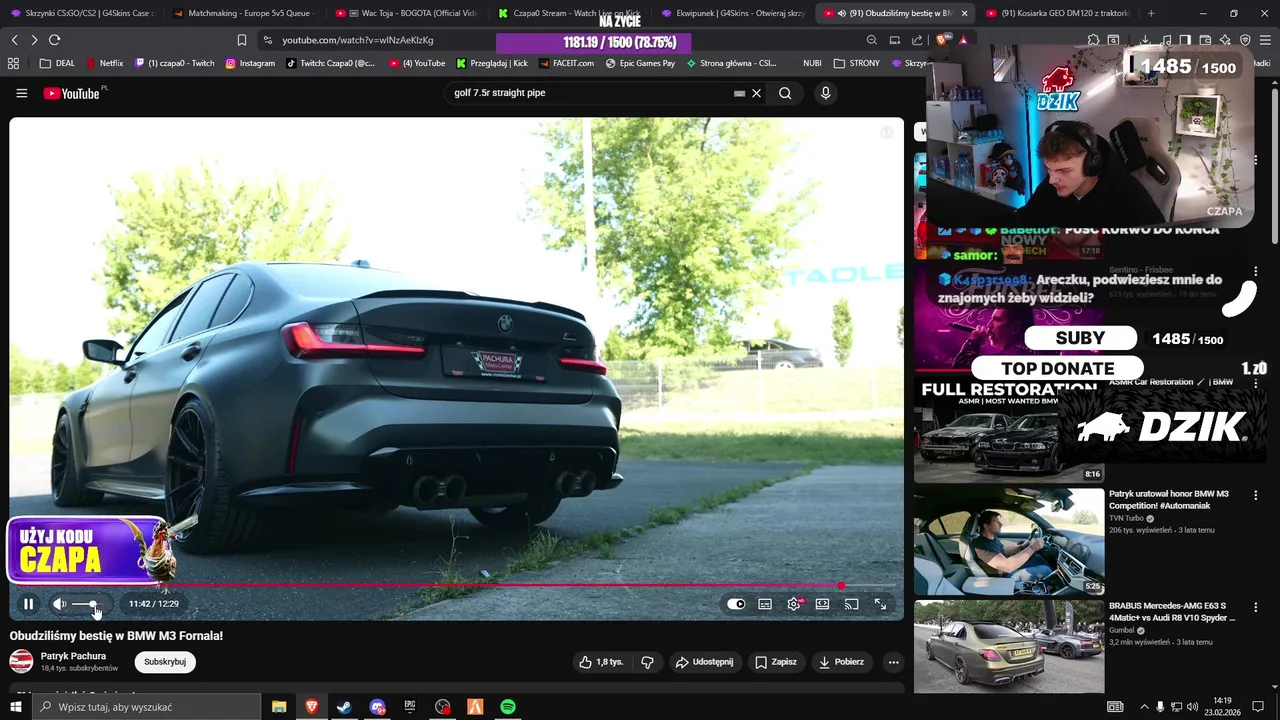Viewport: 1280px width, 720px height.
Task: Switch the player to theater mode
Action: [822, 604]
